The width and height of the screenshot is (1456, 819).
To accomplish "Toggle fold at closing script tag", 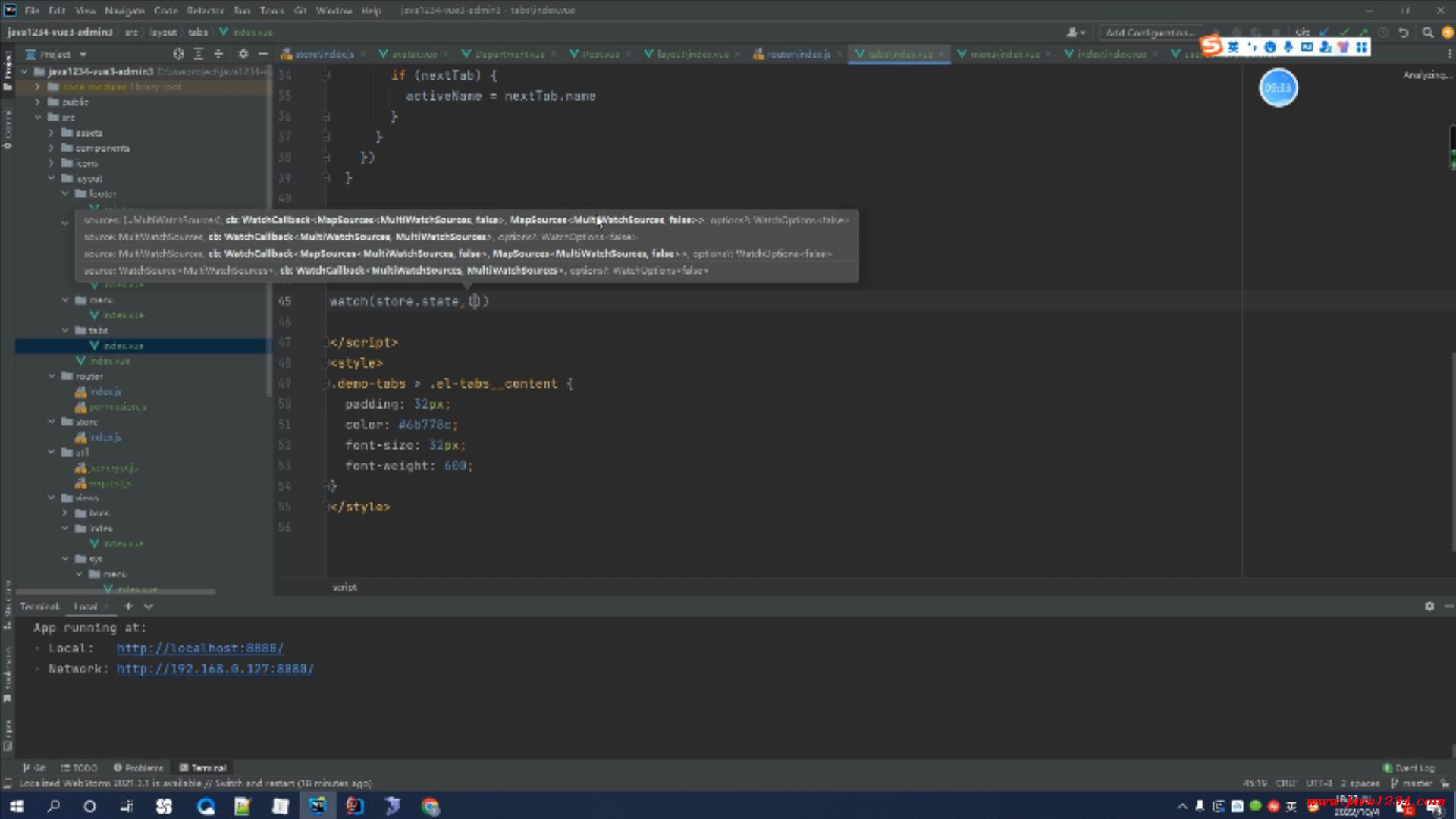I will (325, 343).
